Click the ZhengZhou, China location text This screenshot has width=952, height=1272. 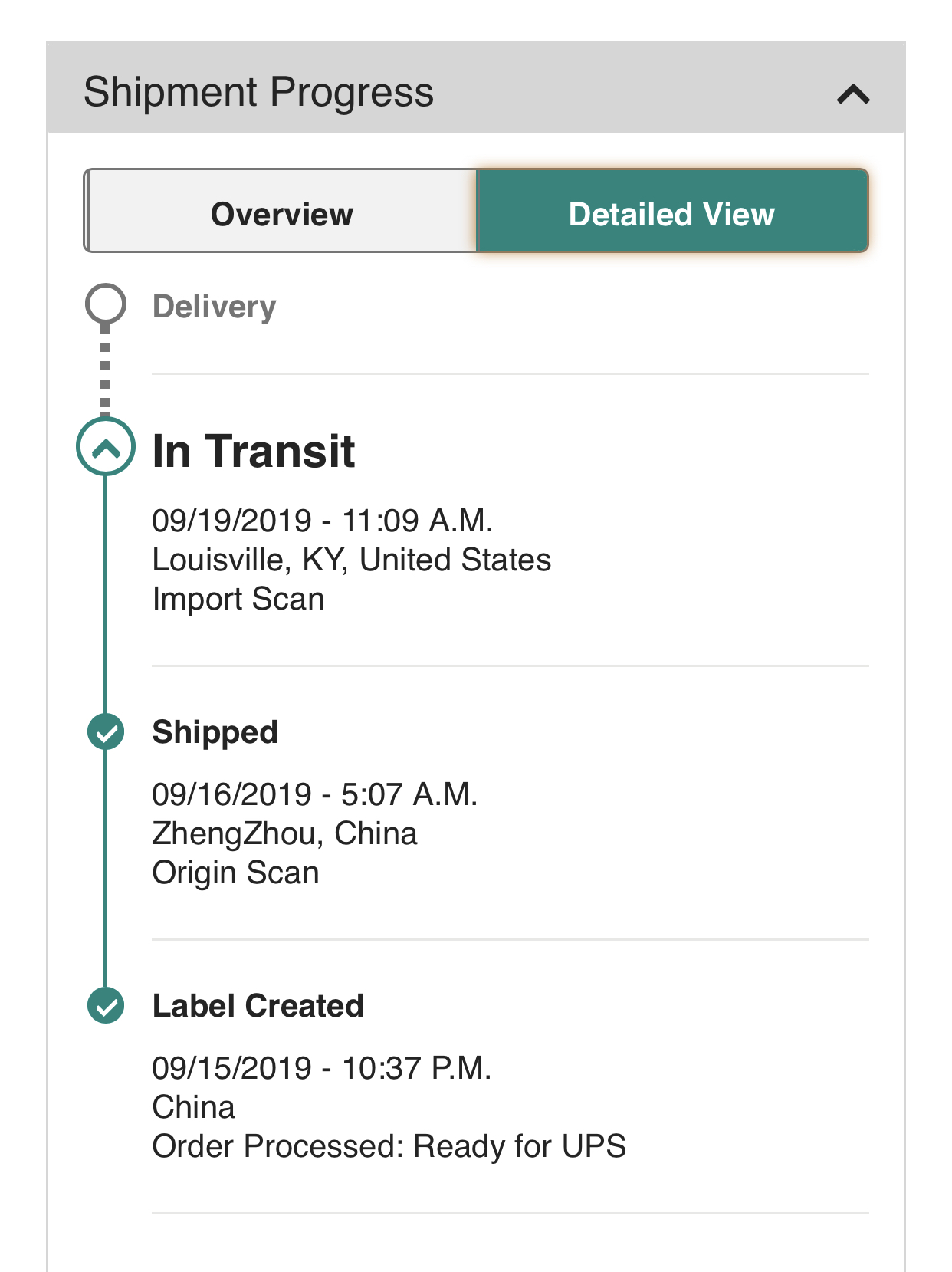pos(285,833)
